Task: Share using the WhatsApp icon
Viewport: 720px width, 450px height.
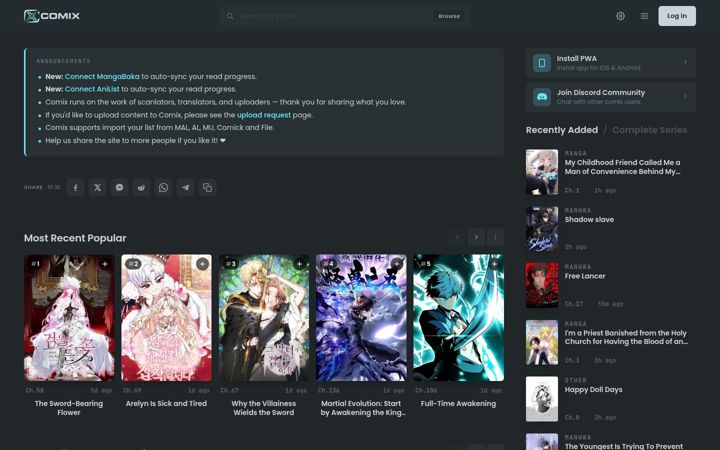Action: coord(163,187)
